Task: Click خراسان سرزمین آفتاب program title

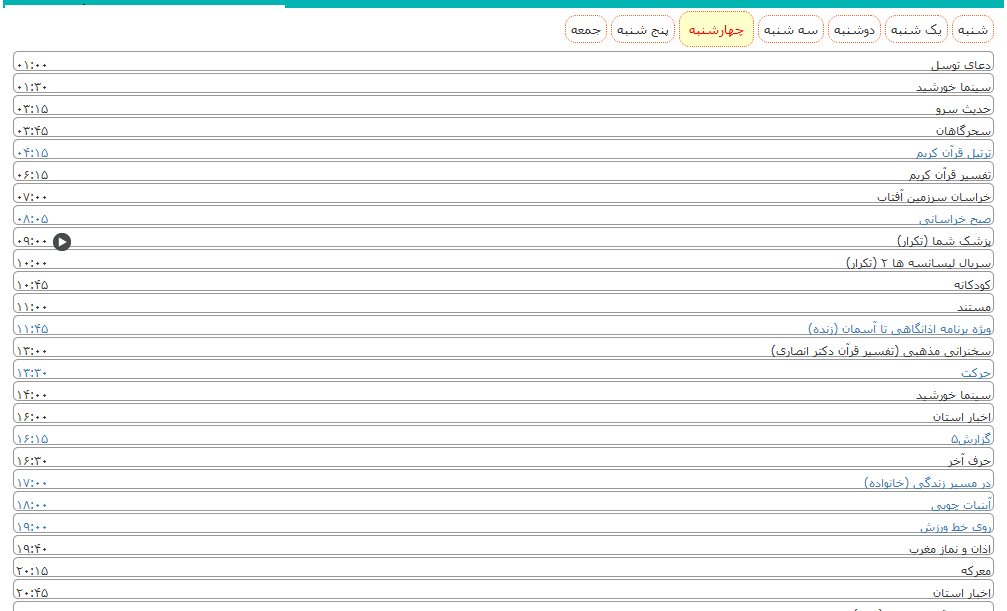Action: 934,197
